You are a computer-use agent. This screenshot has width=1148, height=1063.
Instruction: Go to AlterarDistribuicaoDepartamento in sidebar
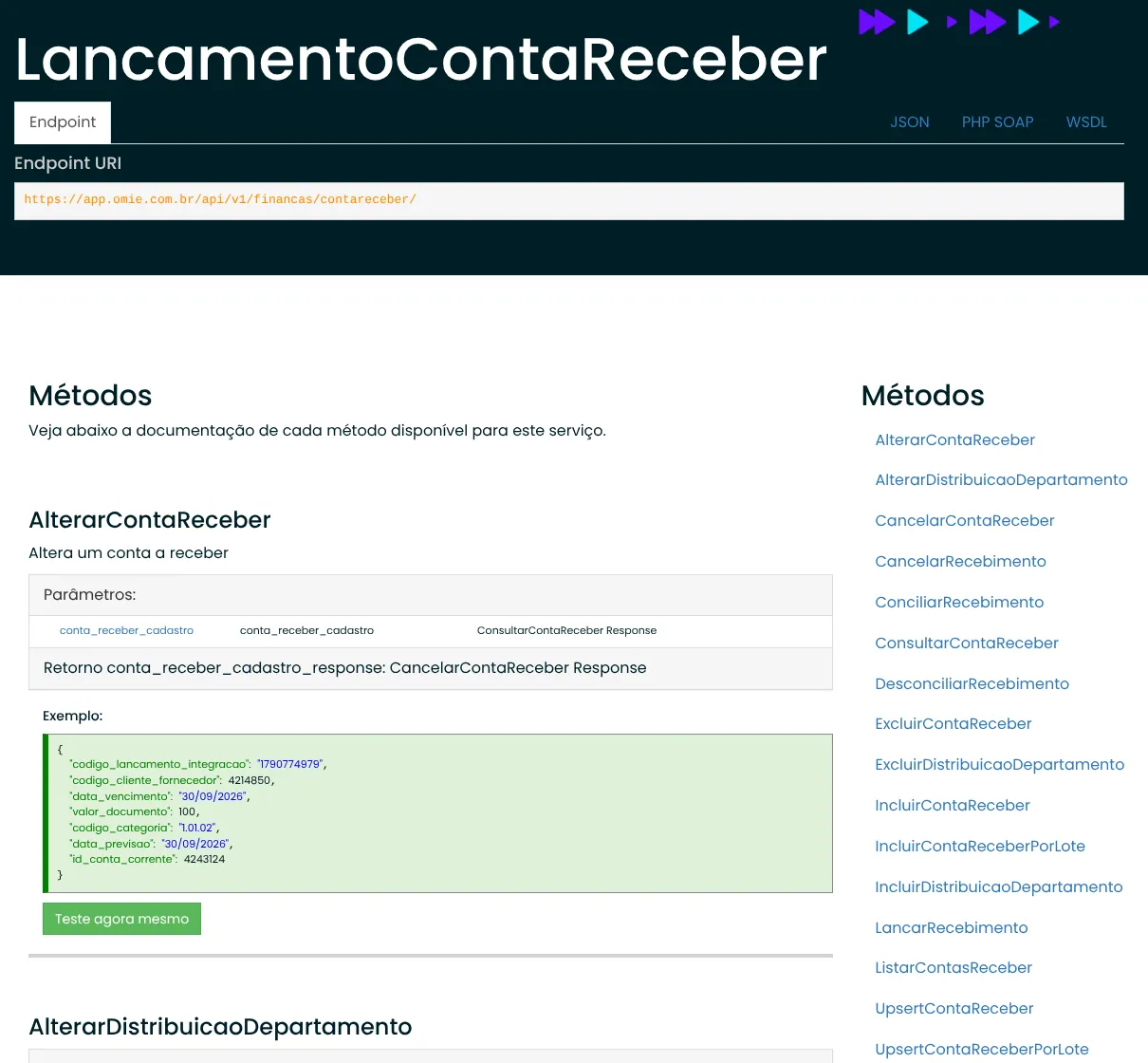(1001, 480)
